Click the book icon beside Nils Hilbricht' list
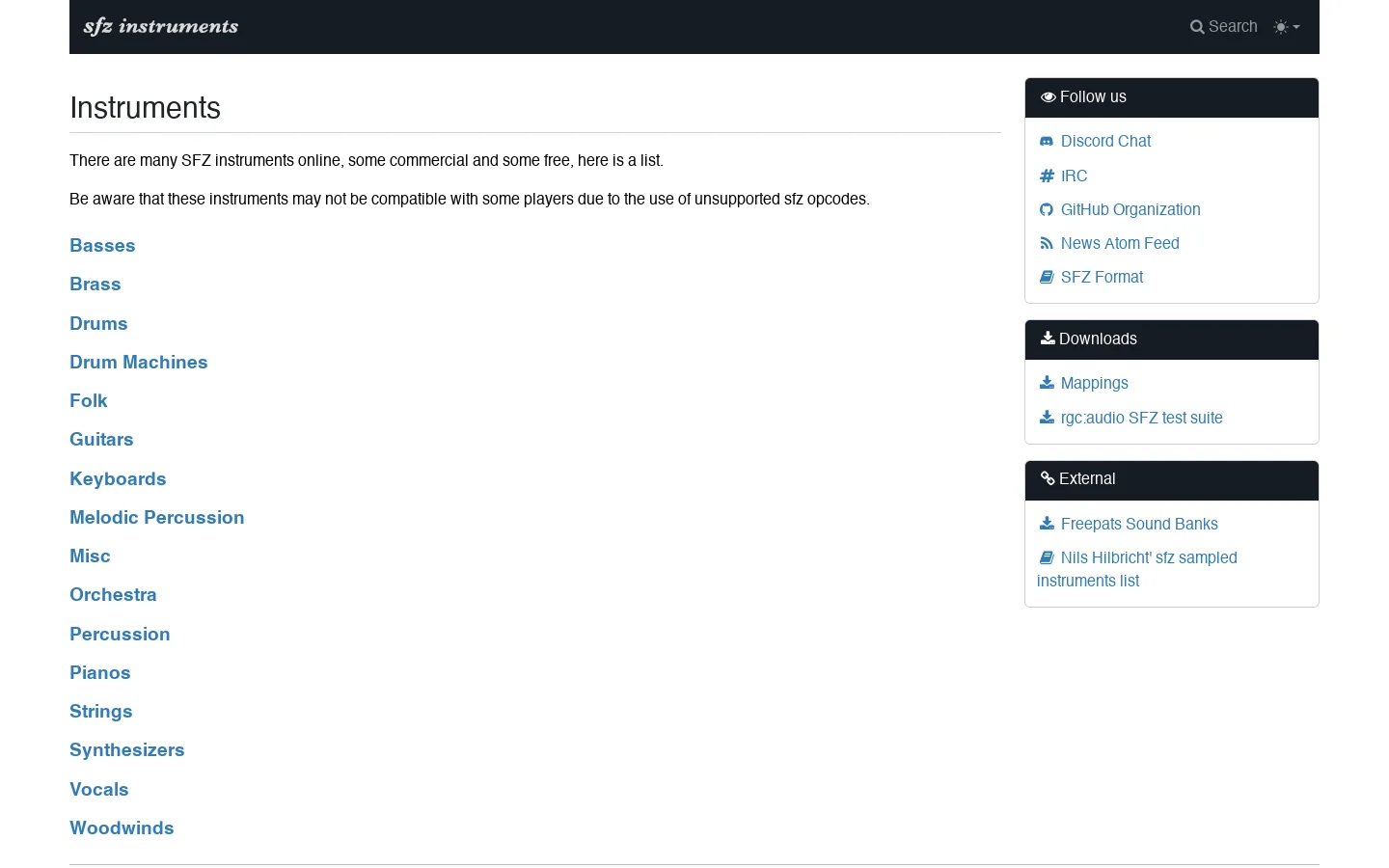Image resolution: width=1389 pixels, height=868 pixels. click(x=1047, y=557)
